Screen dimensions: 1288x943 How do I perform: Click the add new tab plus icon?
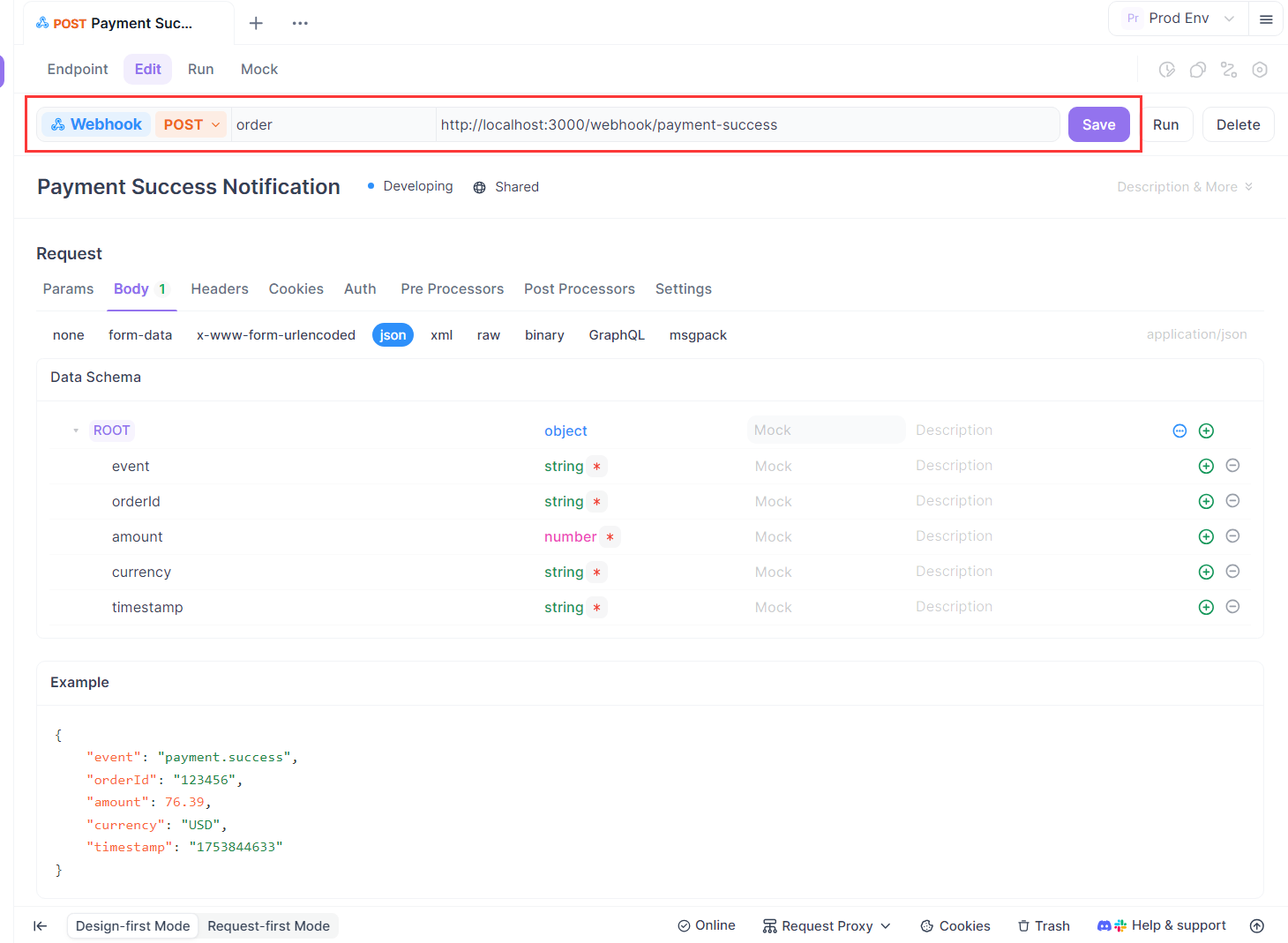click(x=256, y=23)
